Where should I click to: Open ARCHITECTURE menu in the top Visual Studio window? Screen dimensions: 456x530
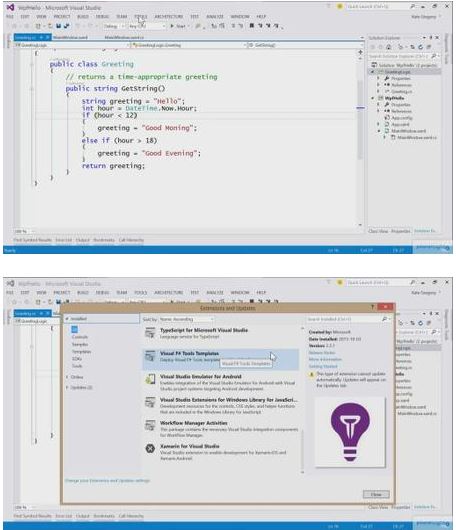[168, 16]
